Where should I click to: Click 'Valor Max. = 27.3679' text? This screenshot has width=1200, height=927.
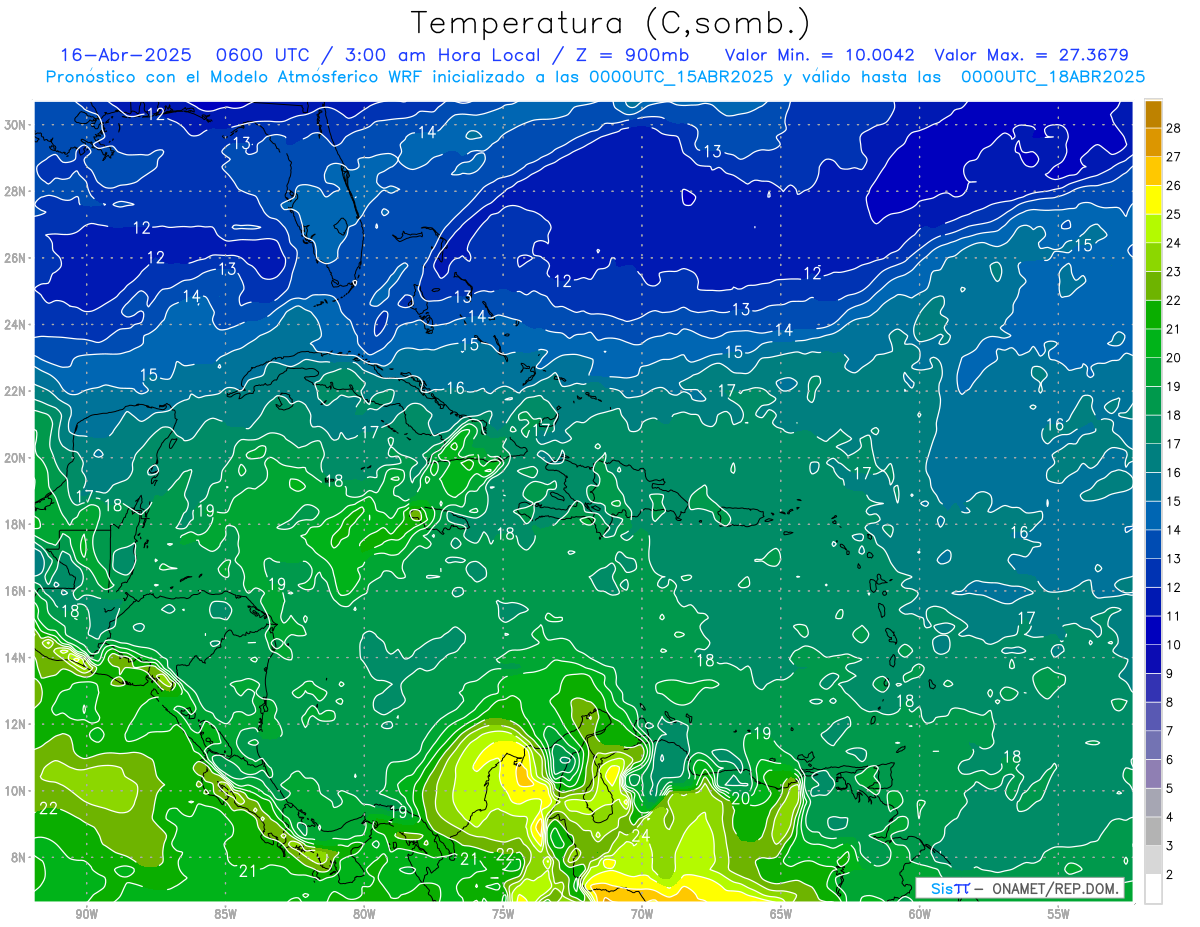(1031, 55)
